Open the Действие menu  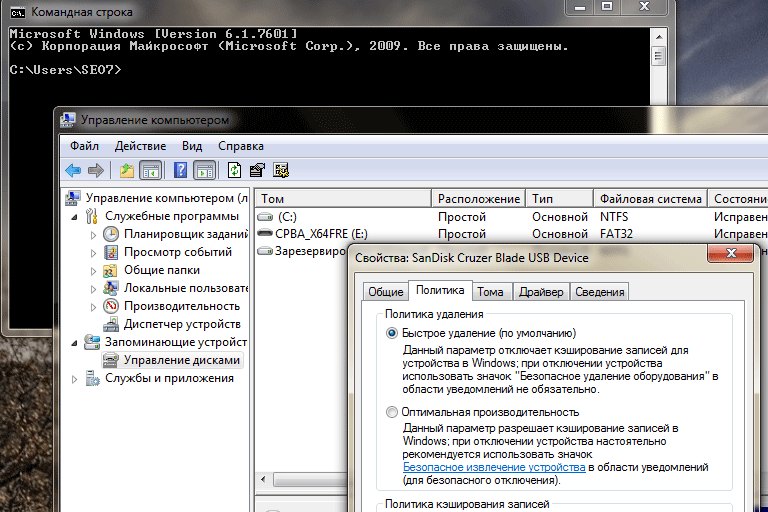[x=140, y=146]
